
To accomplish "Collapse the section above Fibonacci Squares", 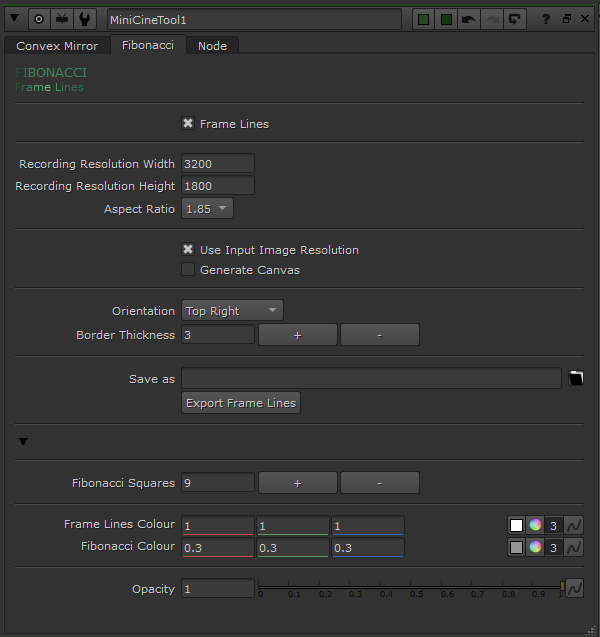I will click(23, 441).
